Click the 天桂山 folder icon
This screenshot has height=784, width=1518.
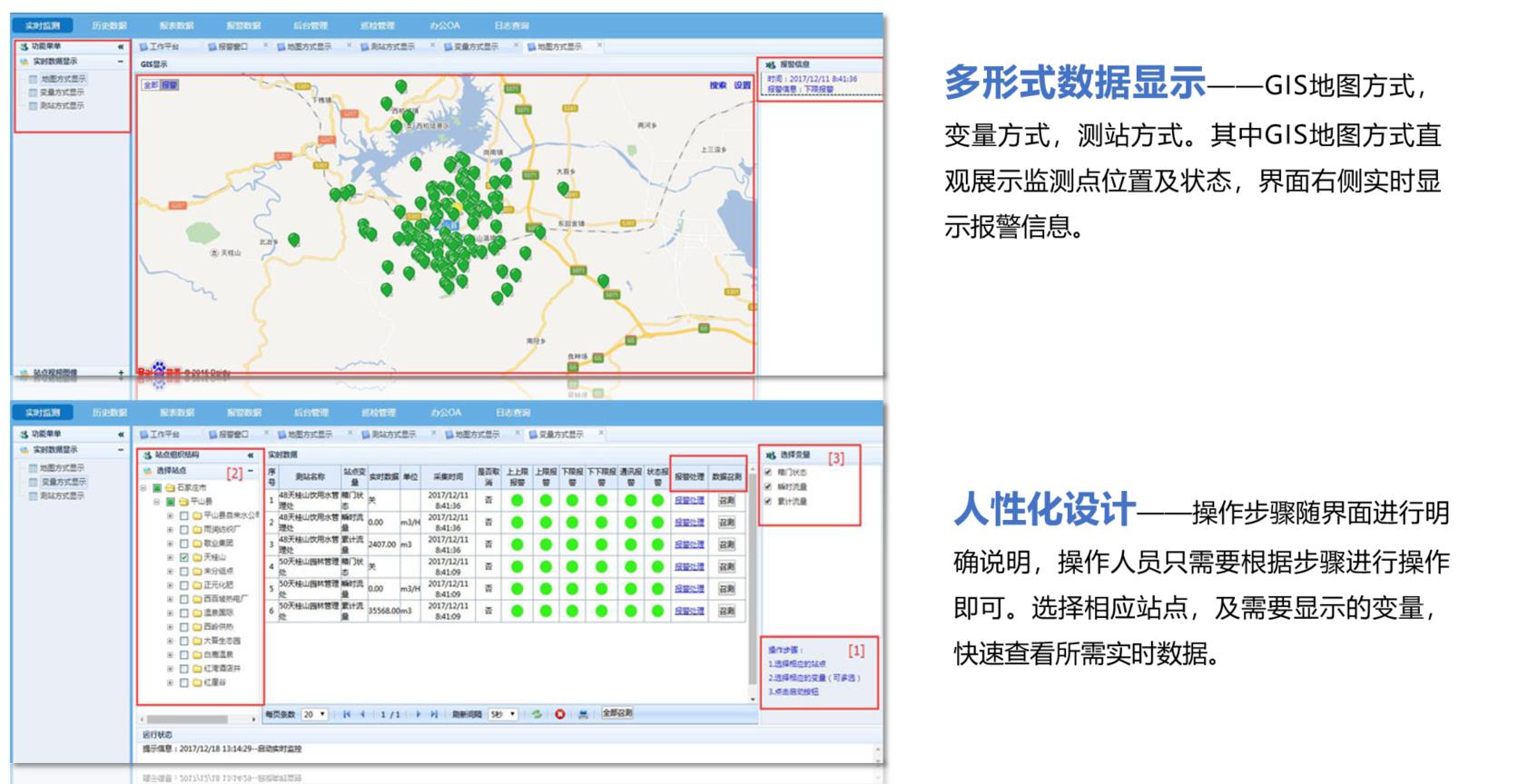click(197, 558)
